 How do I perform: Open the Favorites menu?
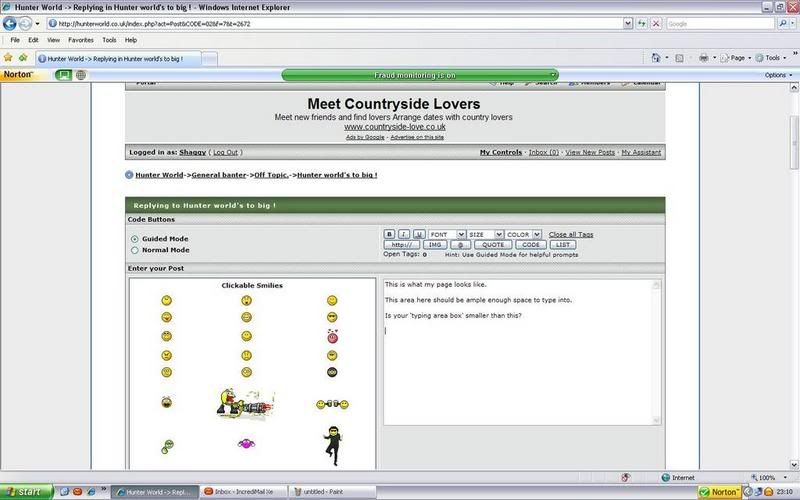pyautogui.click(x=81, y=40)
